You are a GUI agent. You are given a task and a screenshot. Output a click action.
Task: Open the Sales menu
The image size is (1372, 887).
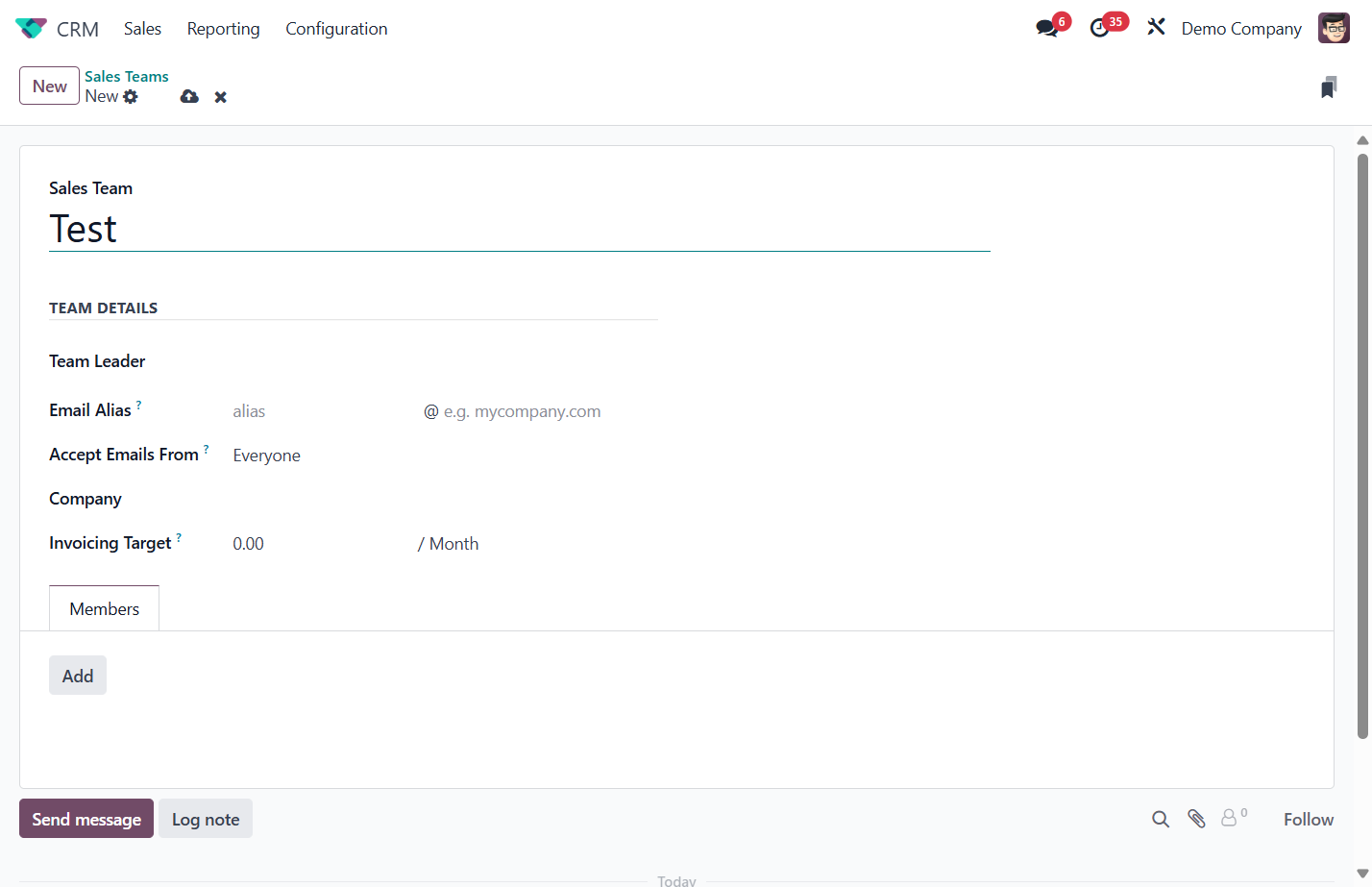coord(142,29)
